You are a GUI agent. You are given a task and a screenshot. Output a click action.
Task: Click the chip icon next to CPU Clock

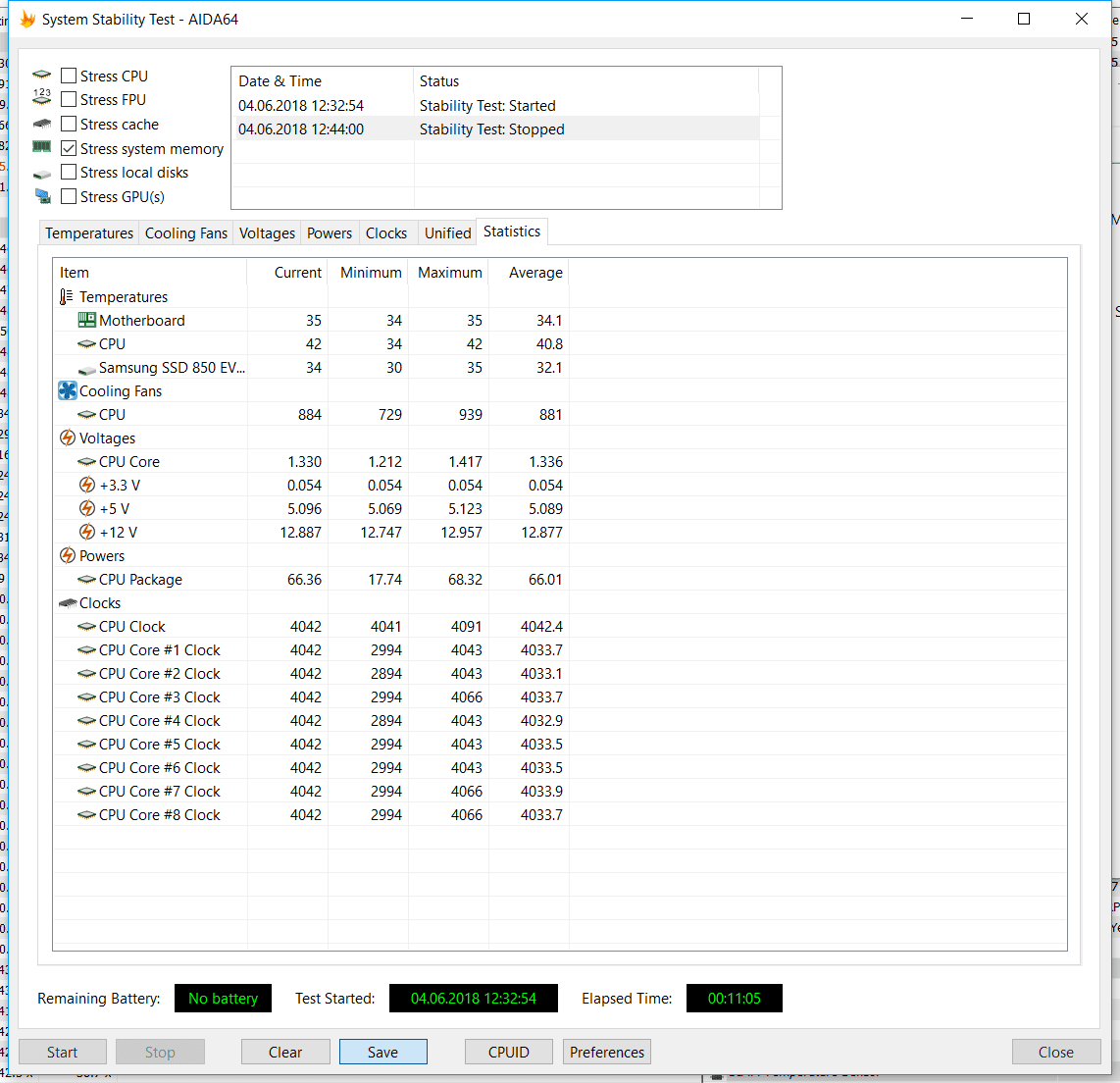pos(87,627)
